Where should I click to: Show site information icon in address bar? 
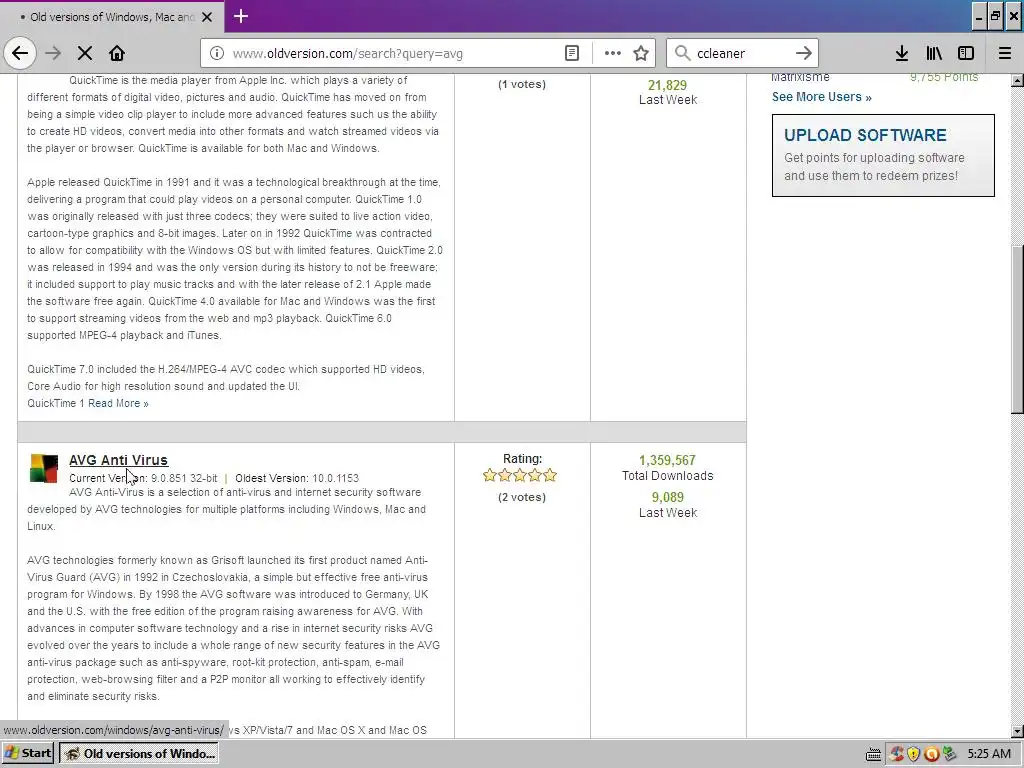217,53
